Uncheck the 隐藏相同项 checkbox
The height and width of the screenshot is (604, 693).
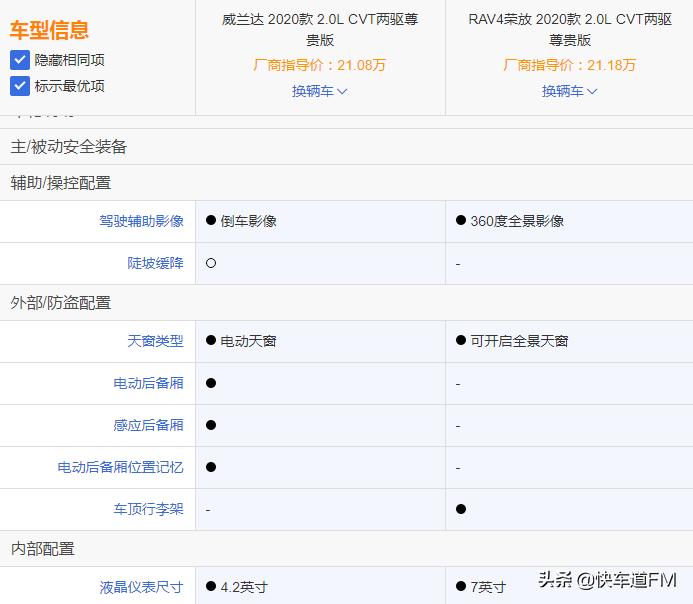click(20, 60)
